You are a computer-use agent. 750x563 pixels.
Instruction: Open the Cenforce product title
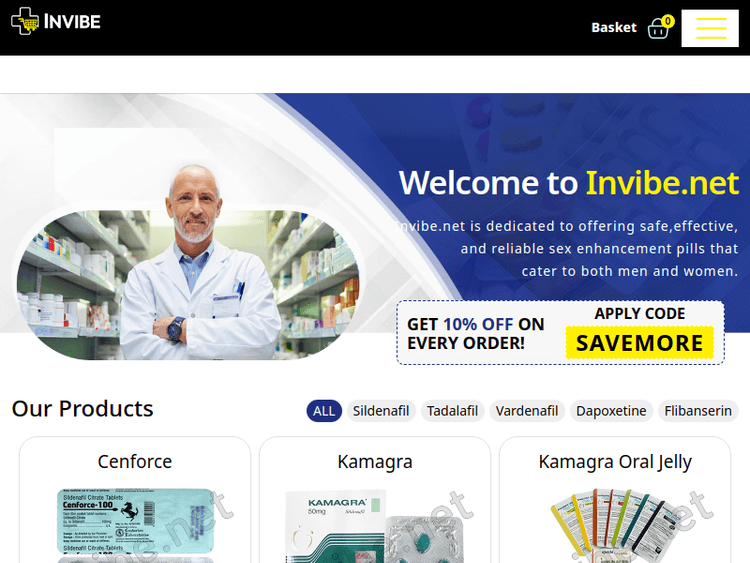pyautogui.click(x=135, y=462)
